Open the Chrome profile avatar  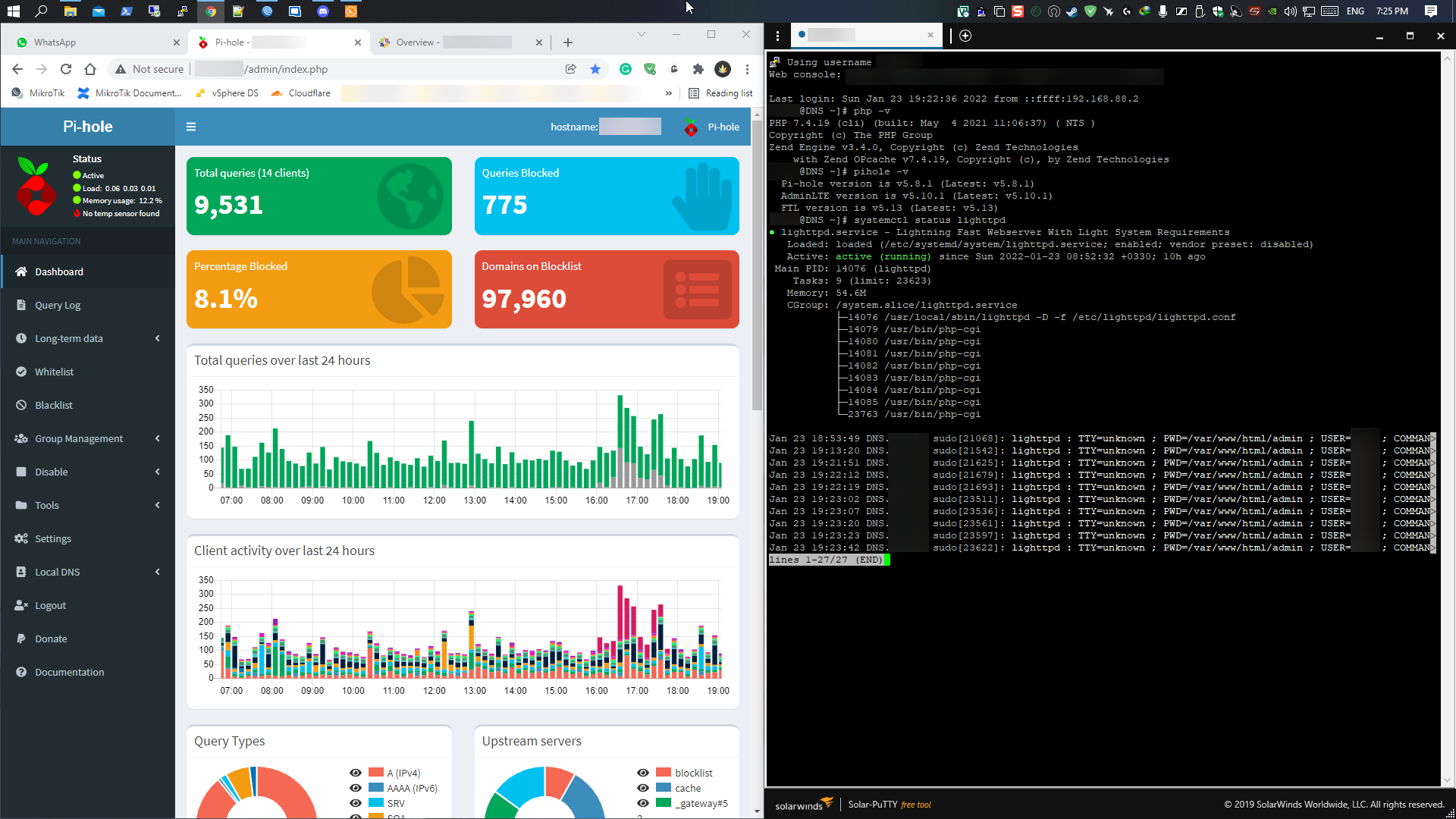723,69
